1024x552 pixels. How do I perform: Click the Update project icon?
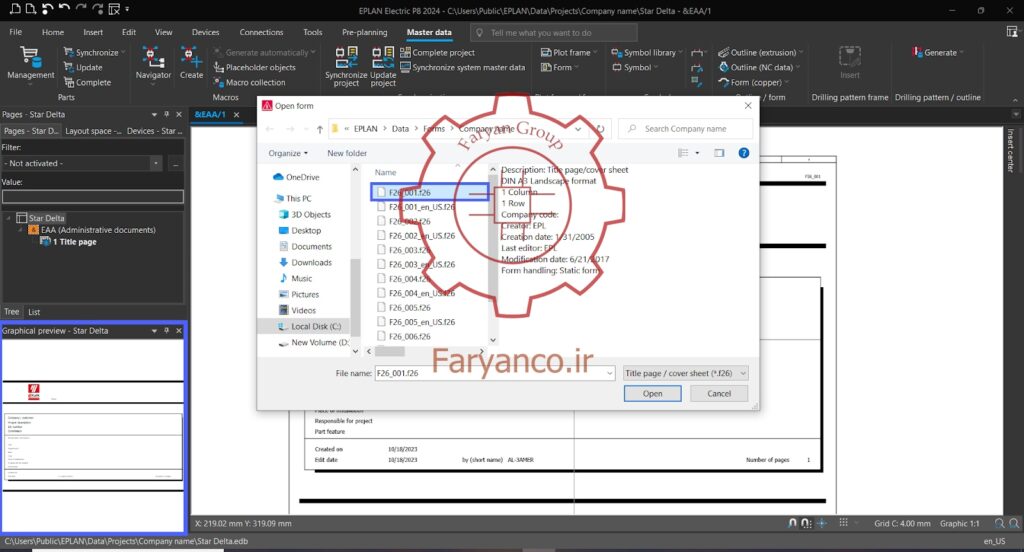pos(383,57)
